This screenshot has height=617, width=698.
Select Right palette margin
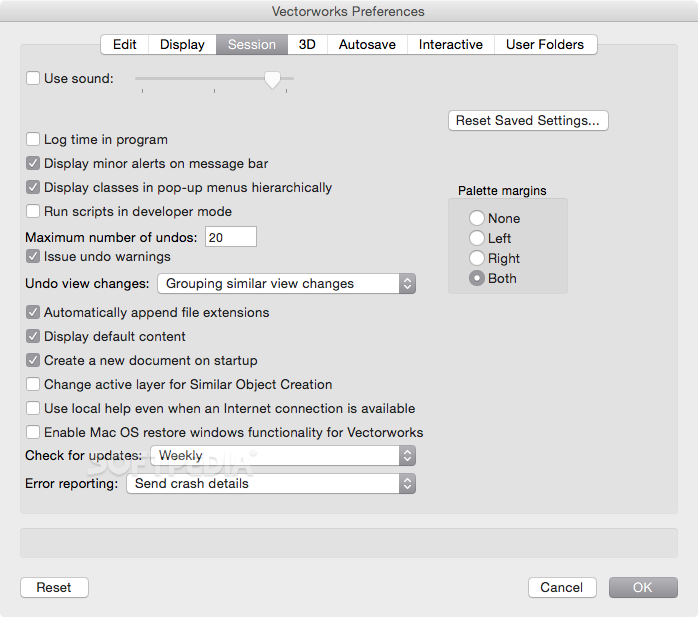[477, 258]
